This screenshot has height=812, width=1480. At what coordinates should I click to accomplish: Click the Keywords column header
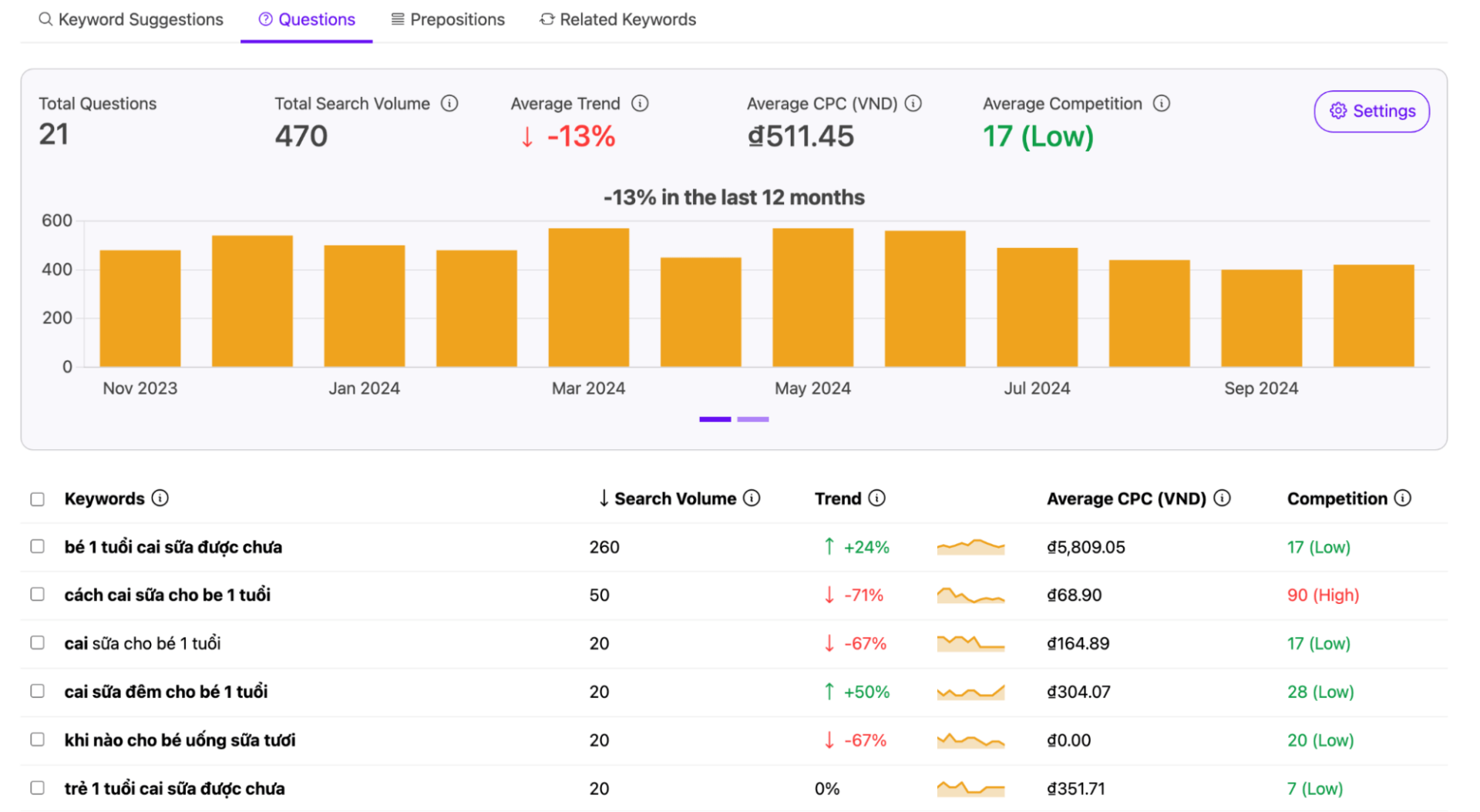104,498
